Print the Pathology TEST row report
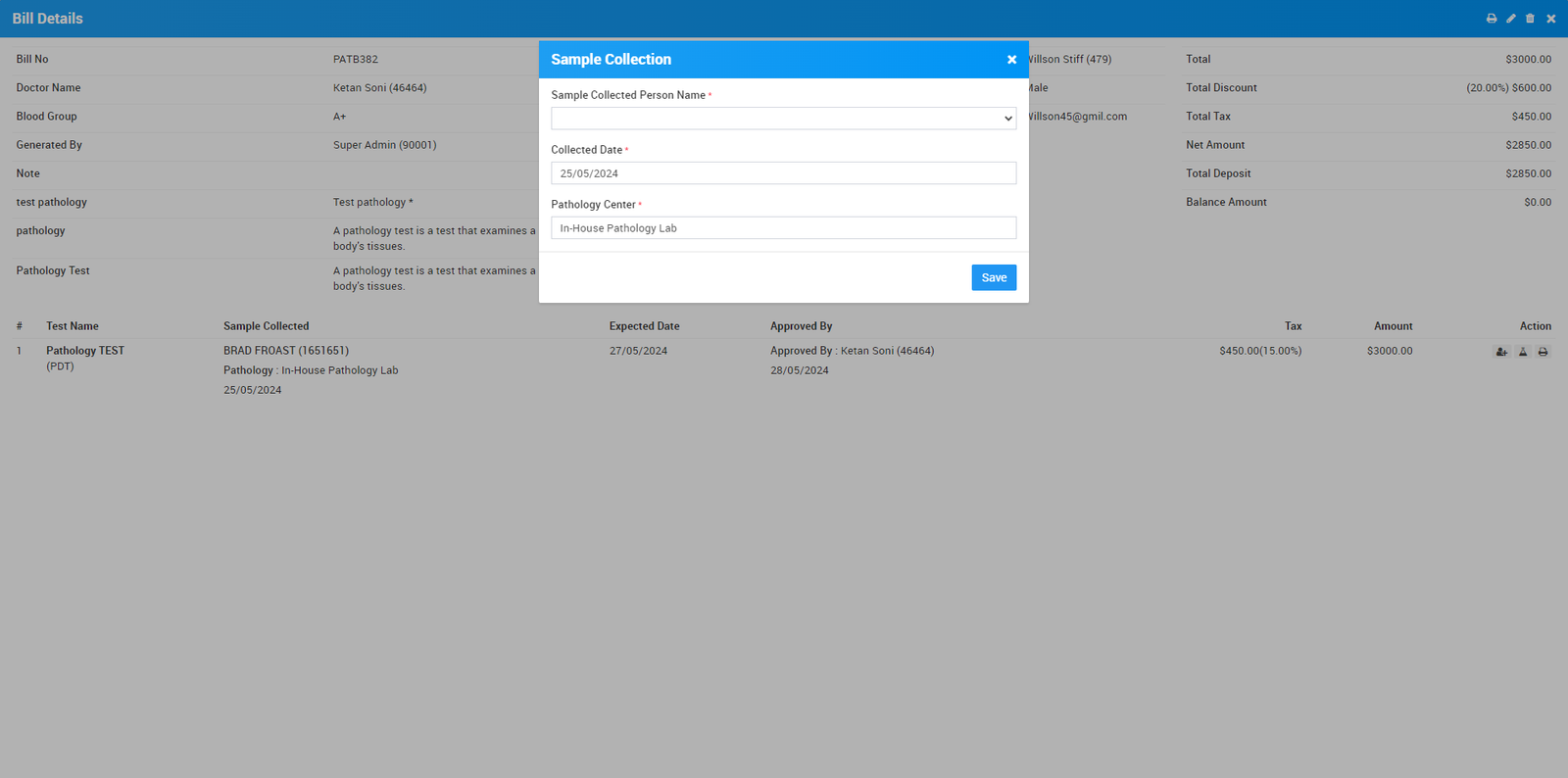Viewport: 1568px width, 778px height. point(1543,352)
